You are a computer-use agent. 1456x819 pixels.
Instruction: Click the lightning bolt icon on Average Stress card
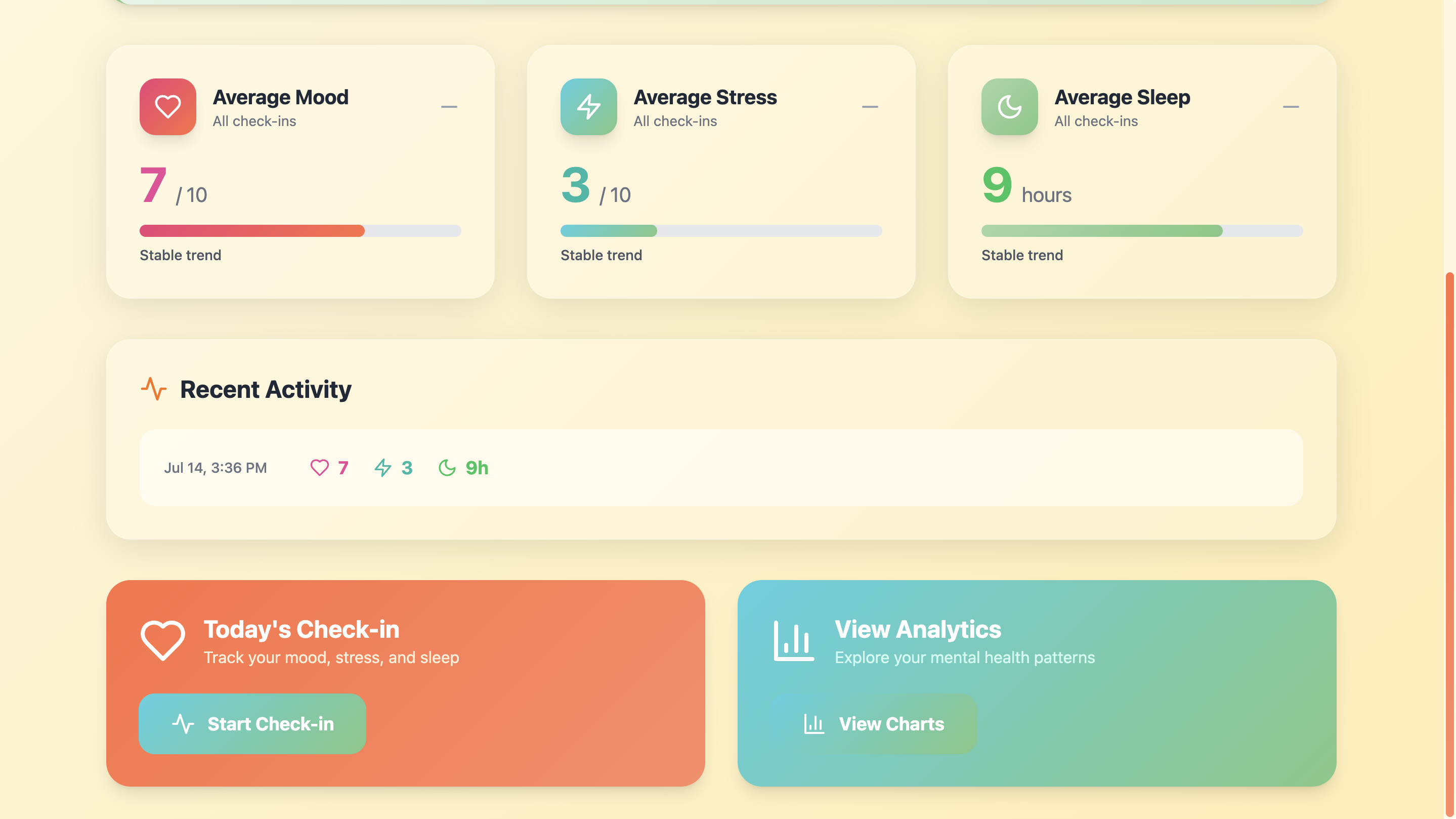click(588, 106)
